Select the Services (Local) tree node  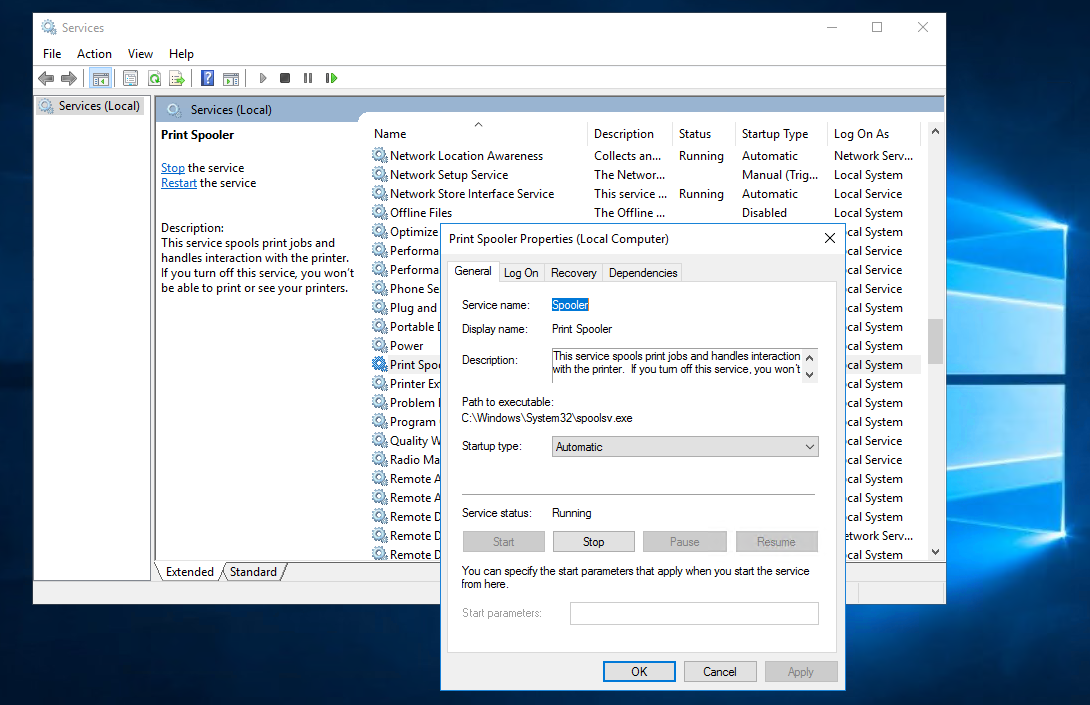[90, 106]
